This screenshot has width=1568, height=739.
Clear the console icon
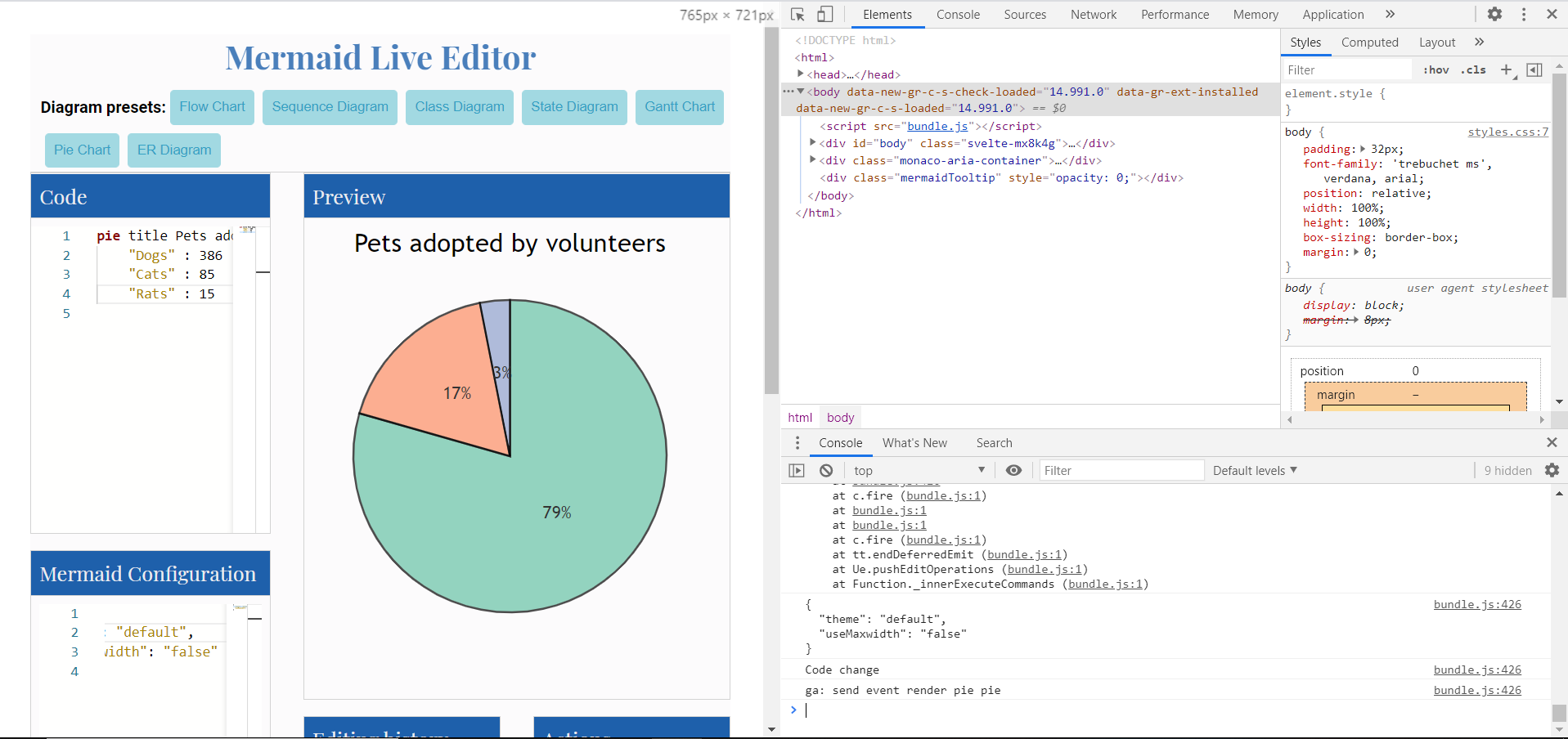click(x=826, y=470)
